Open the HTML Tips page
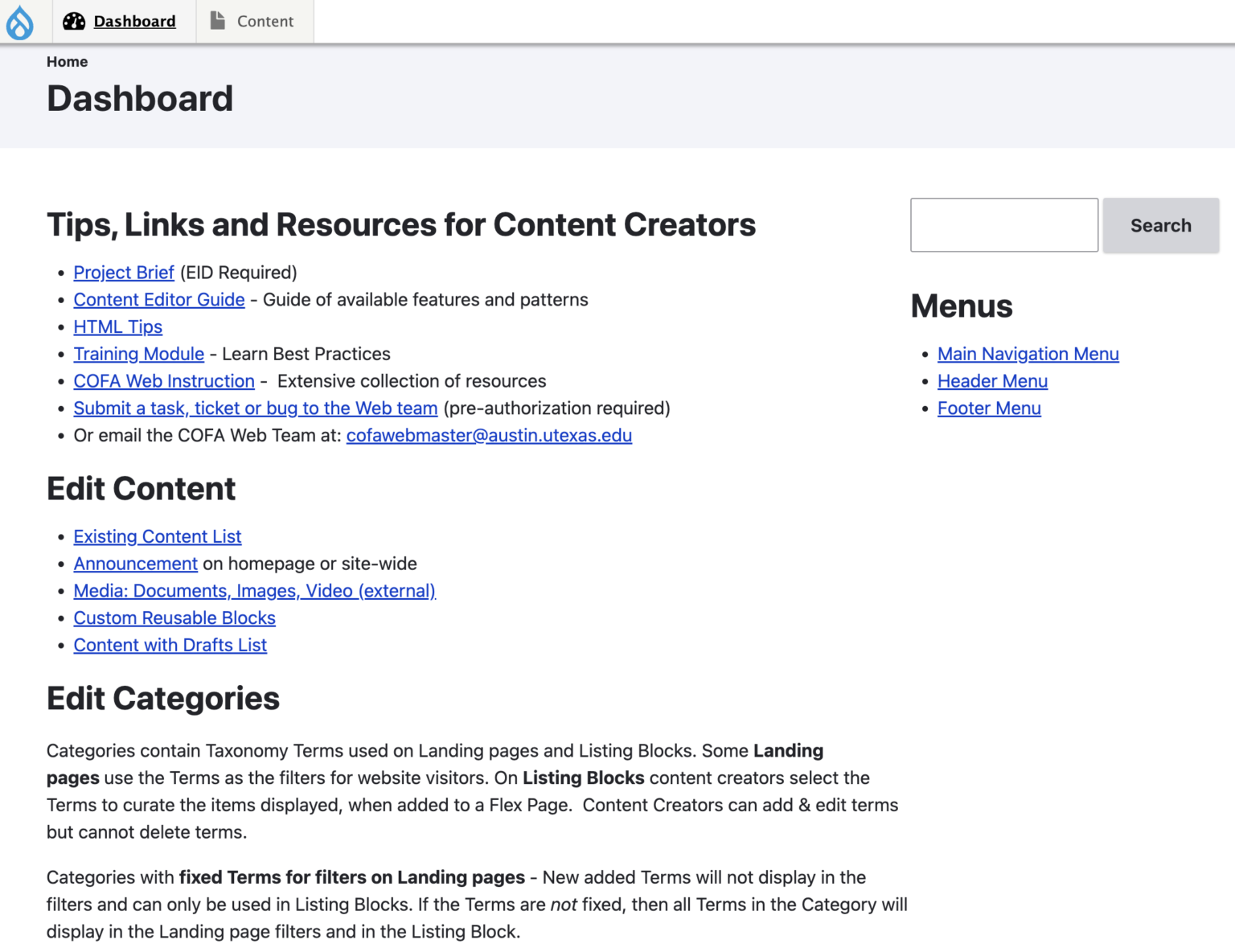The height and width of the screenshot is (952, 1235). [117, 326]
